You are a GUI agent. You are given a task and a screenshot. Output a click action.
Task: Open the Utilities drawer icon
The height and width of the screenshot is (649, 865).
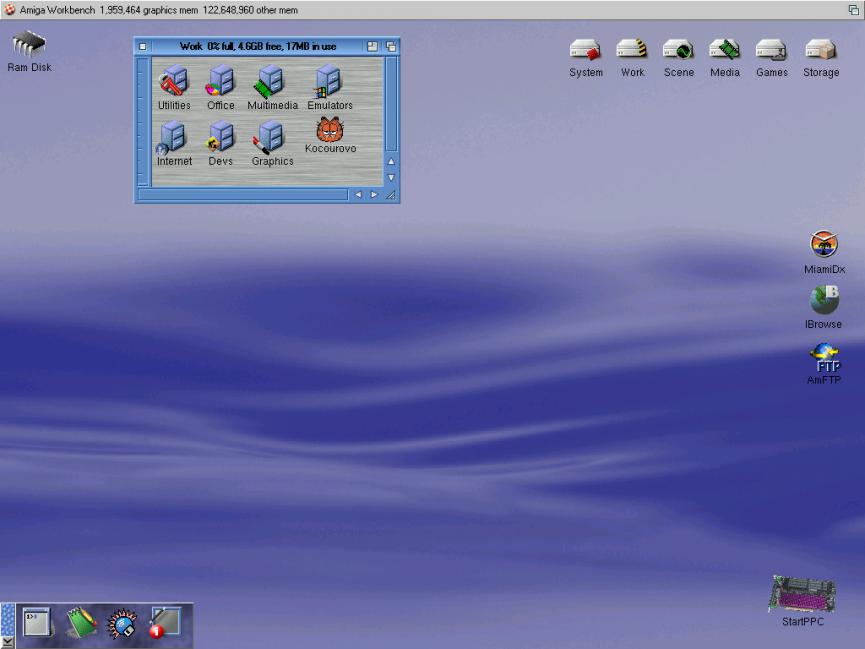click(173, 83)
